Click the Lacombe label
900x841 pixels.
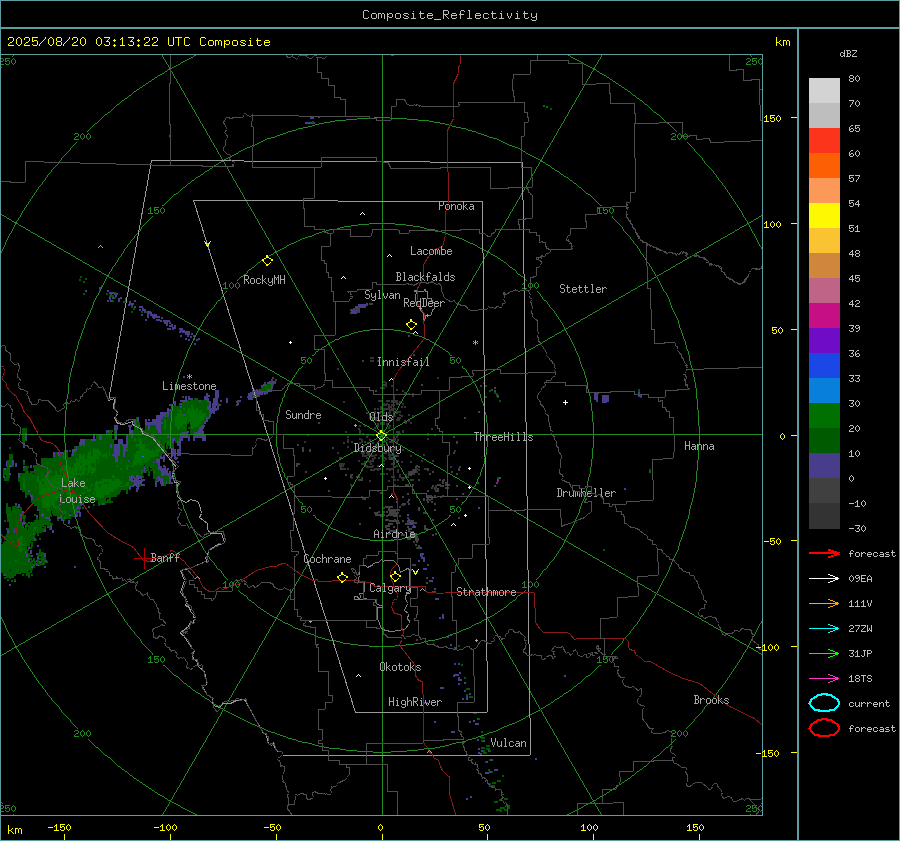pos(431,251)
